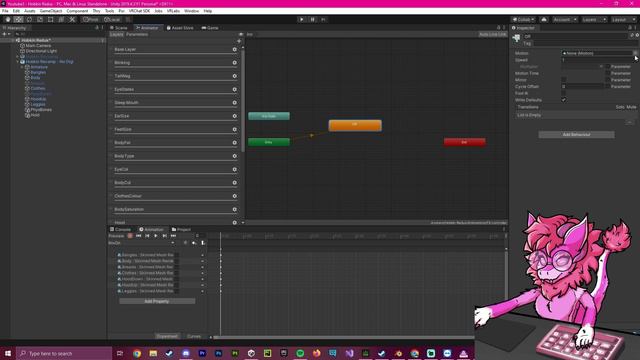Click the Add Behaviour button
Viewport: 640px width, 360px height.
(576, 135)
